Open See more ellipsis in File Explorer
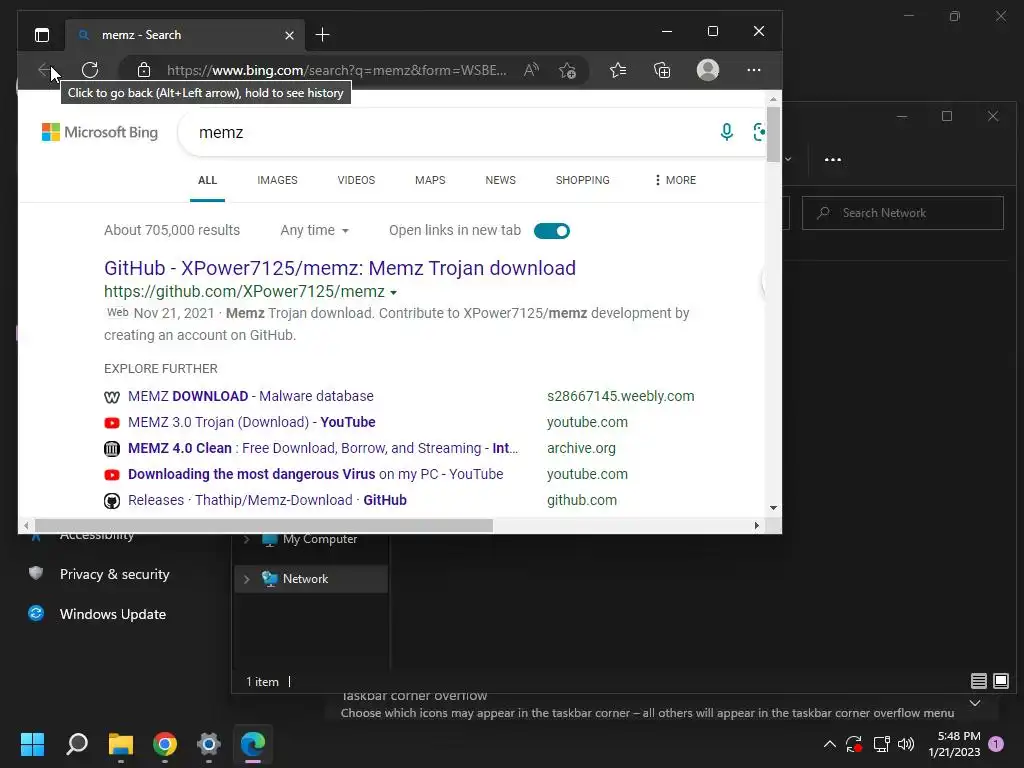Image resolution: width=1024 pixels, height=768 pixels. pos(833,159)
